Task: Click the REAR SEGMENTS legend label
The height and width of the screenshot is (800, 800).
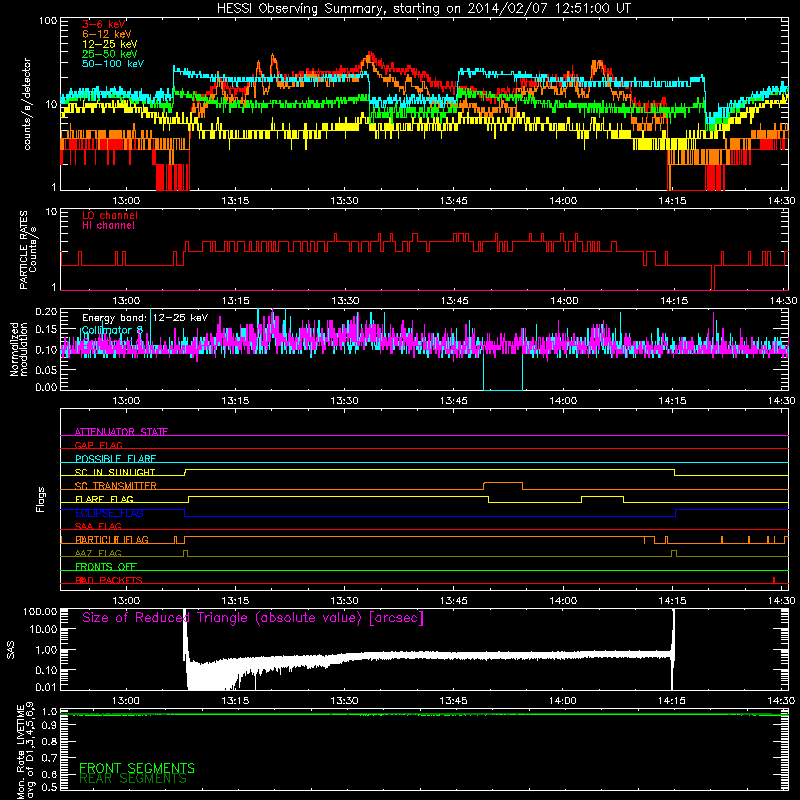Action: click(x=133, y=779)
